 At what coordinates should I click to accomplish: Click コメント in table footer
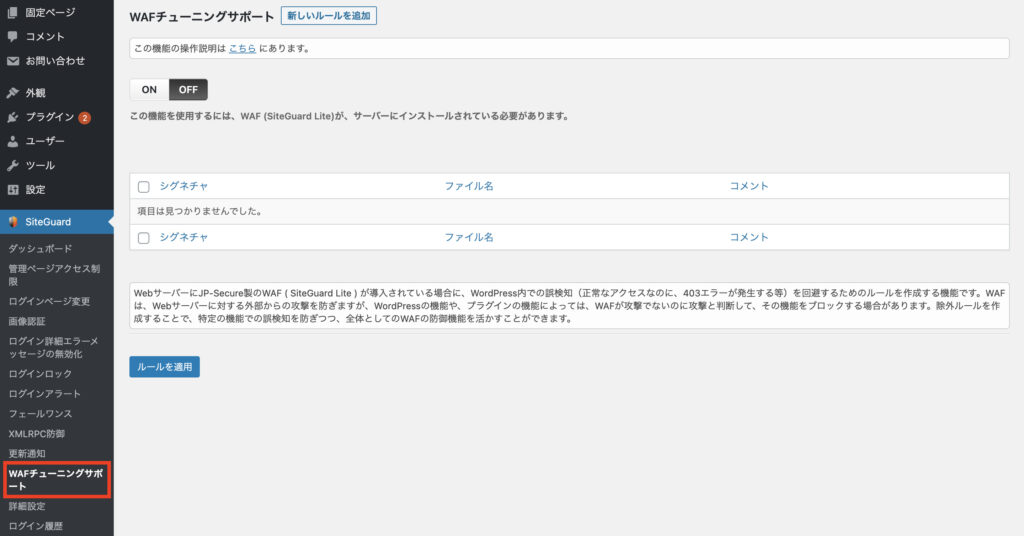point(749,237)
